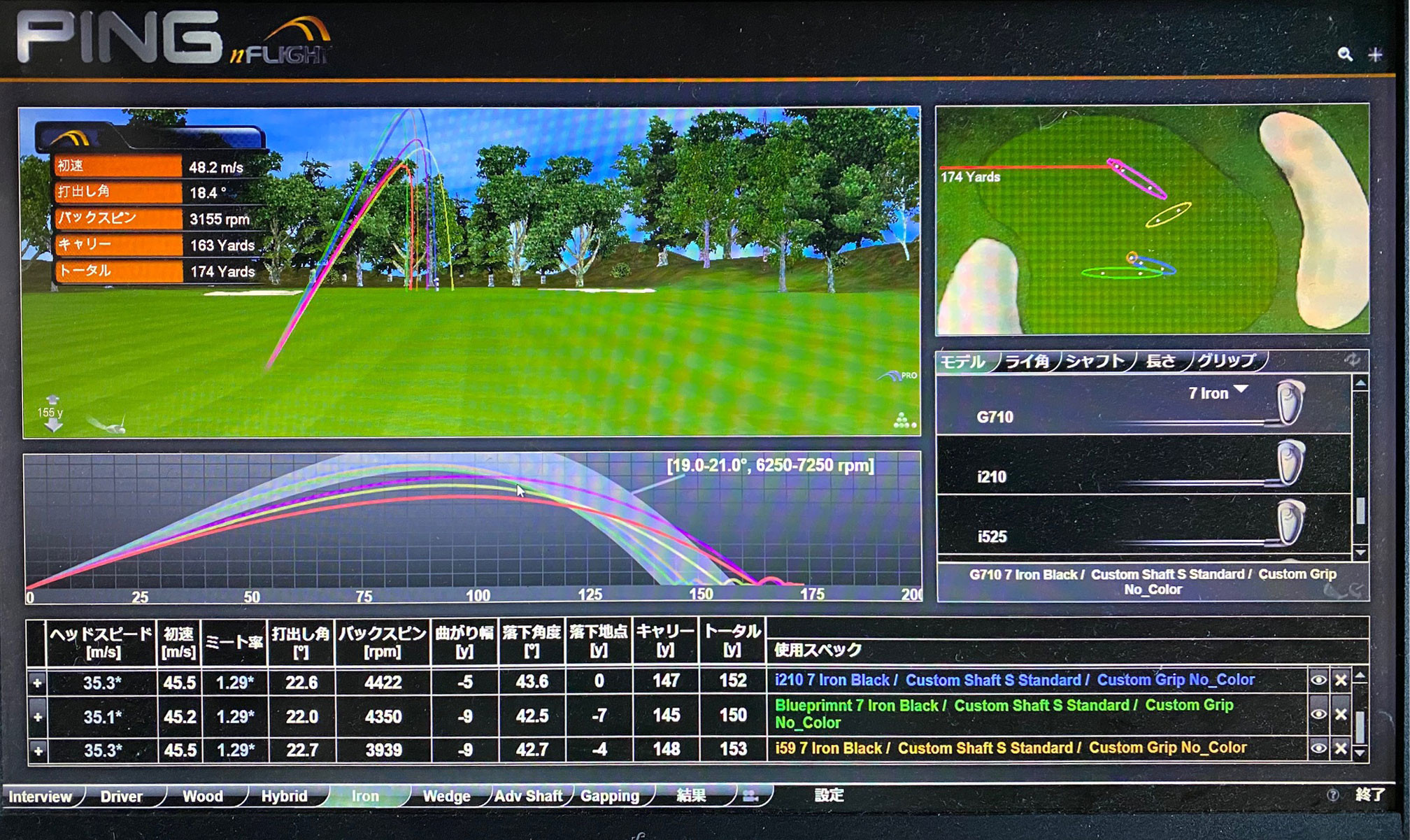Click the 設定 settings button
The height and width of the screenshot is (840, 1410).
pos(829,795)
